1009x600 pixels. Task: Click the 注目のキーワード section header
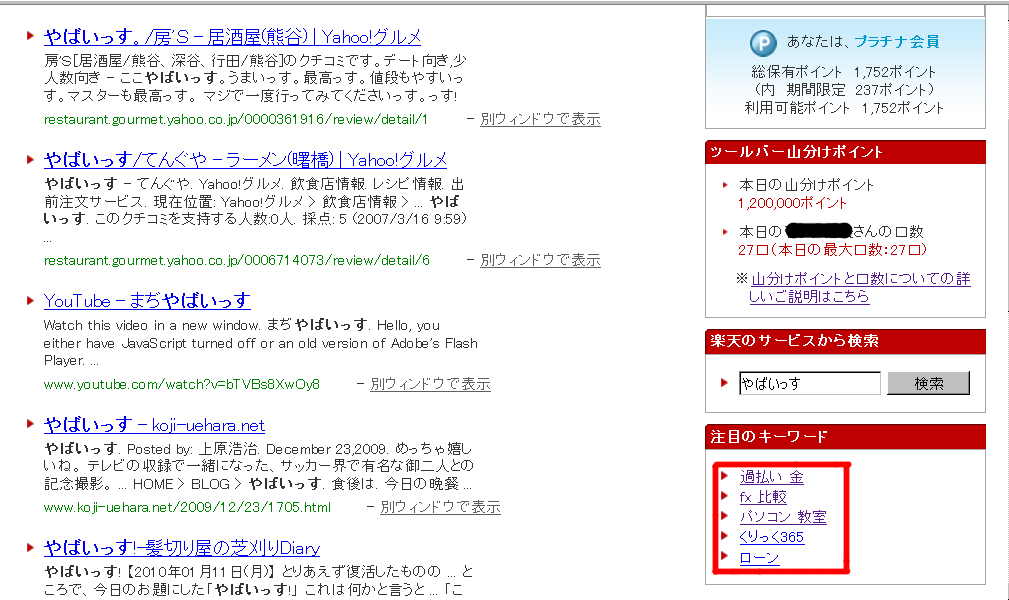point(845,436)
